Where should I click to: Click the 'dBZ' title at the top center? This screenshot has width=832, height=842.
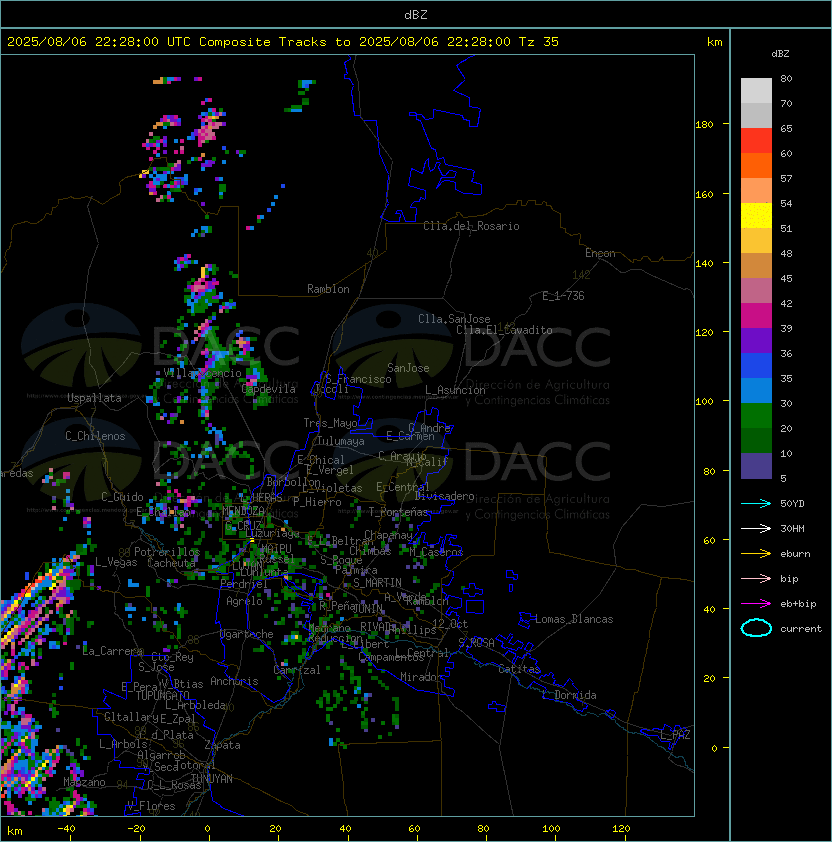pyautogui.click(x=416, y=14)
